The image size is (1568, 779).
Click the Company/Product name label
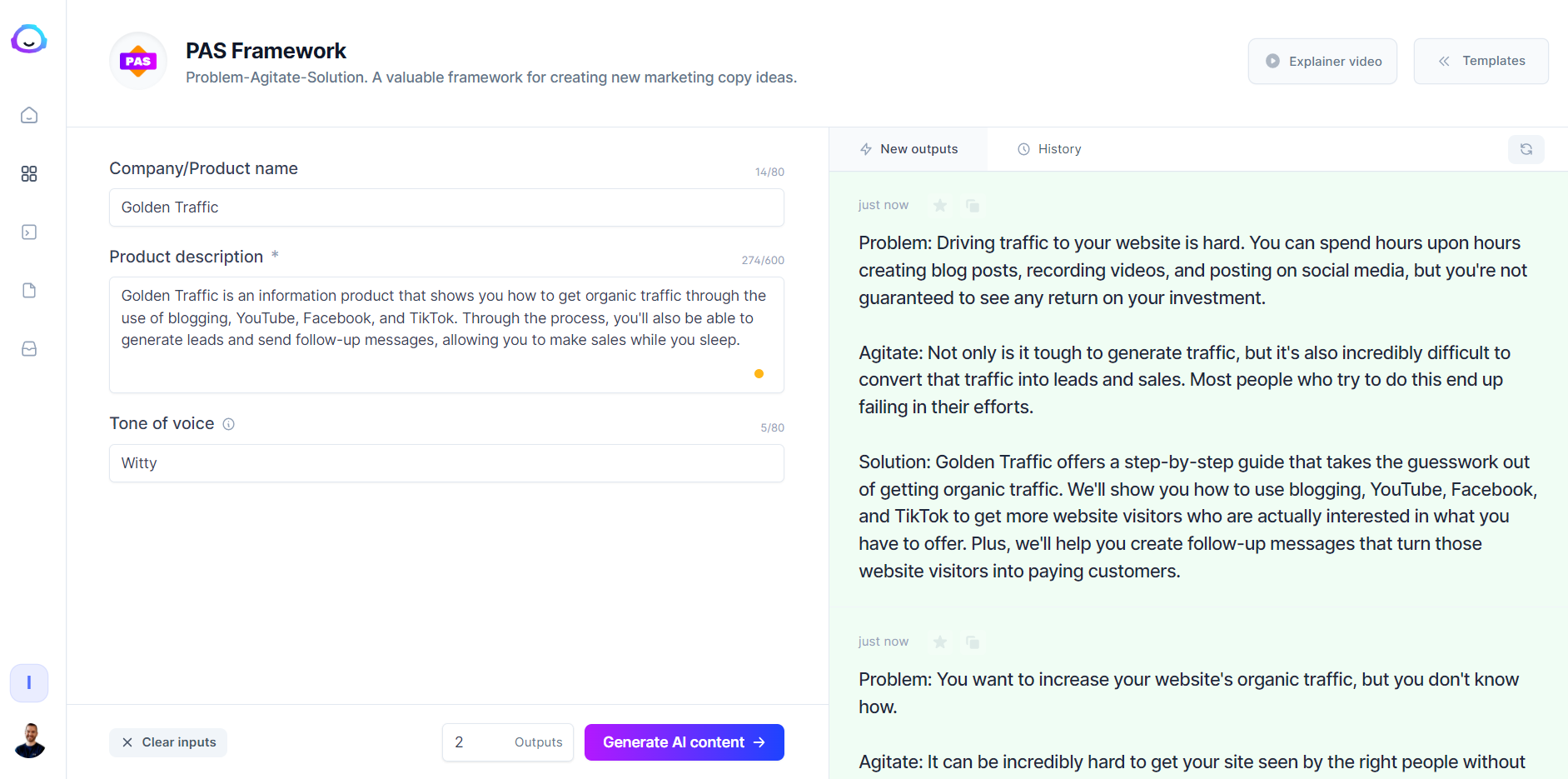pos(203,168)
